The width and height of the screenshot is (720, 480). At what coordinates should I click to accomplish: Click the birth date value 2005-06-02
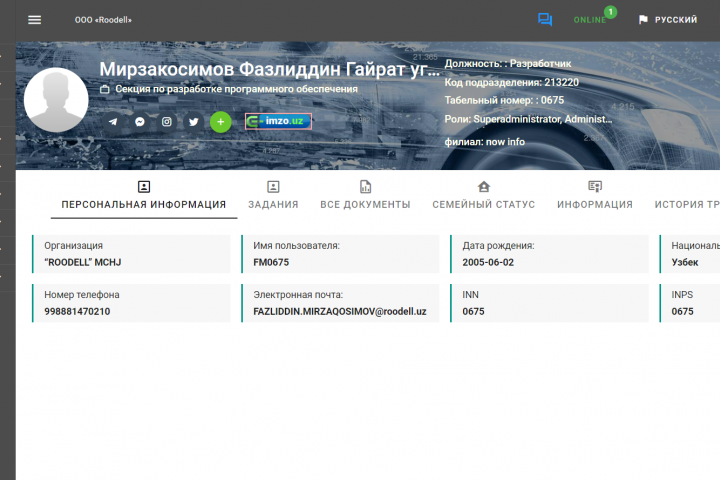tap(488, 262)
